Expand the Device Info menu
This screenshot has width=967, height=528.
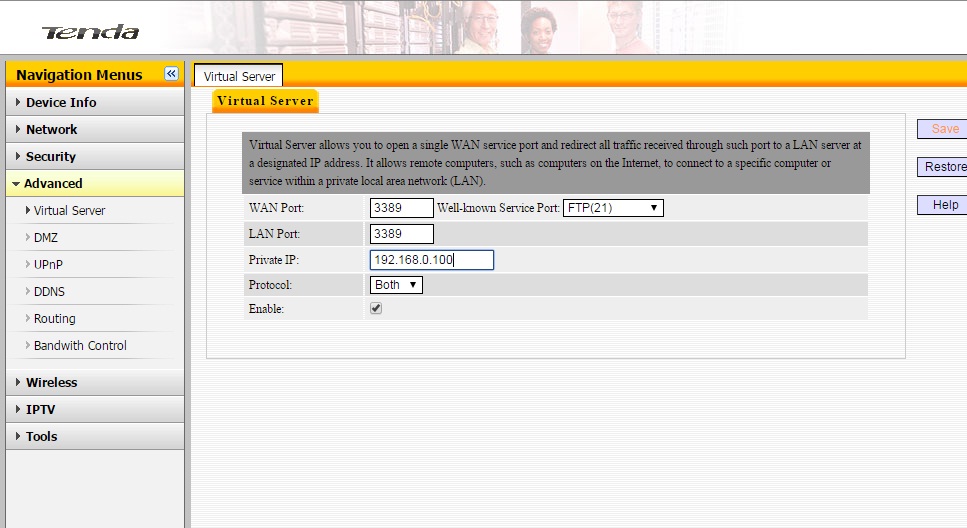(95, 102)
